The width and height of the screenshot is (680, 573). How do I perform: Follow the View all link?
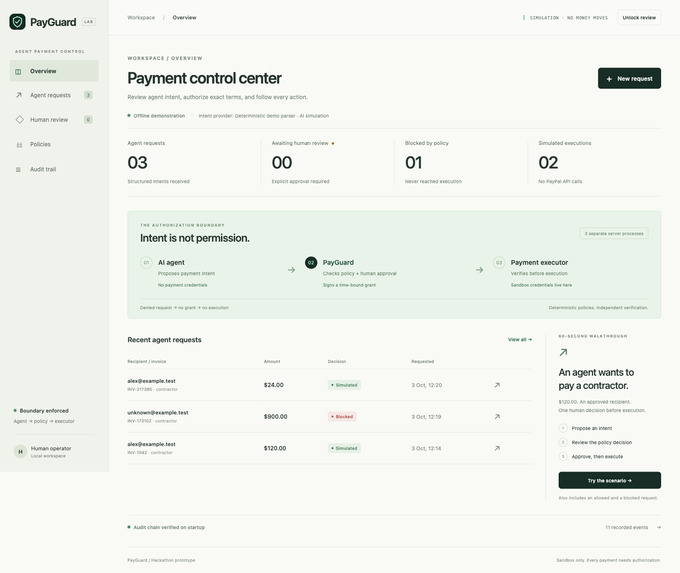tap(520, 340)
